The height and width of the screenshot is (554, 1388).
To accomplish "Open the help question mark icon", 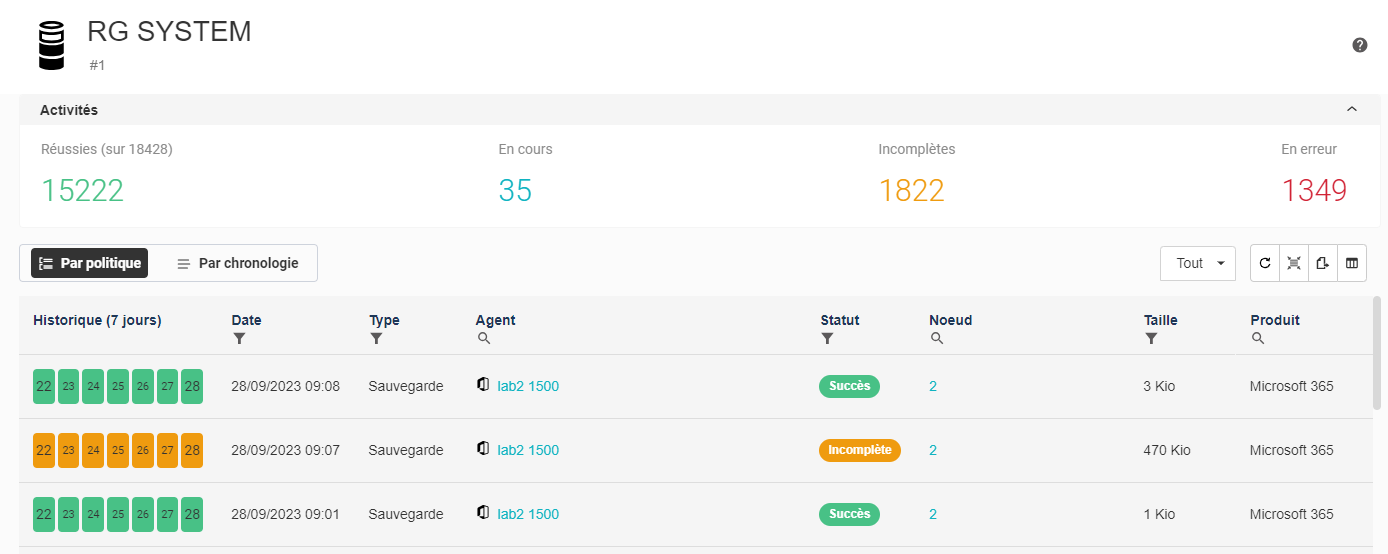I will (1360, 45).
